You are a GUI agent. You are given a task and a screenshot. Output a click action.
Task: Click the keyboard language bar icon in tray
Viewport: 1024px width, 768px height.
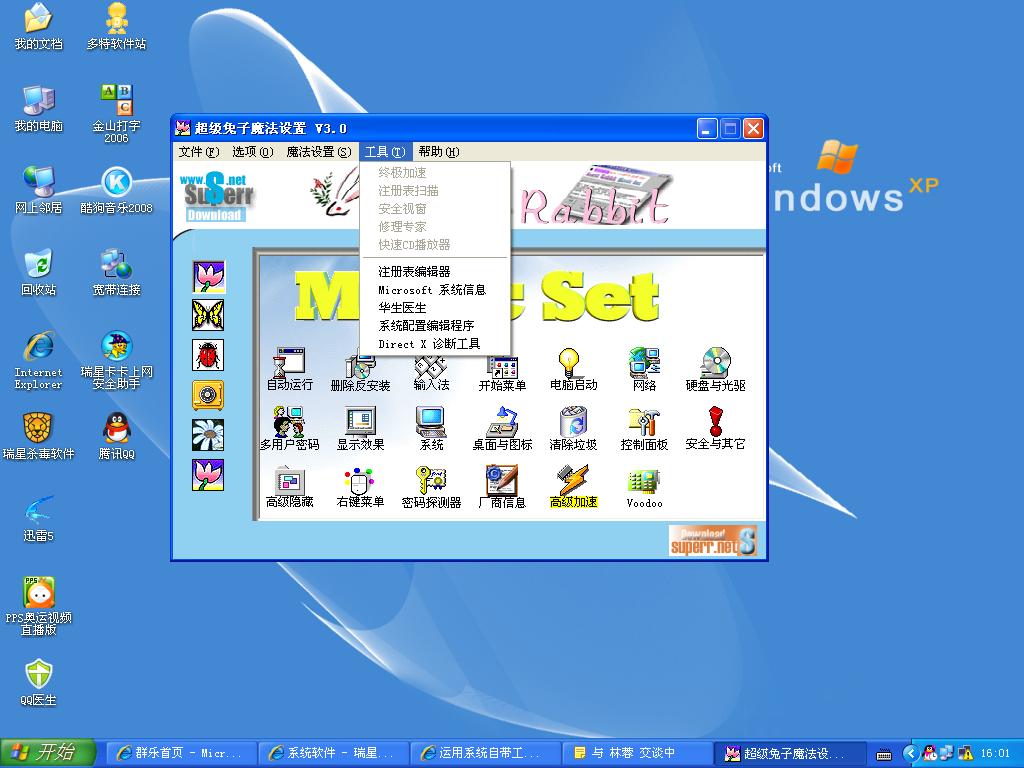[884, 754]
